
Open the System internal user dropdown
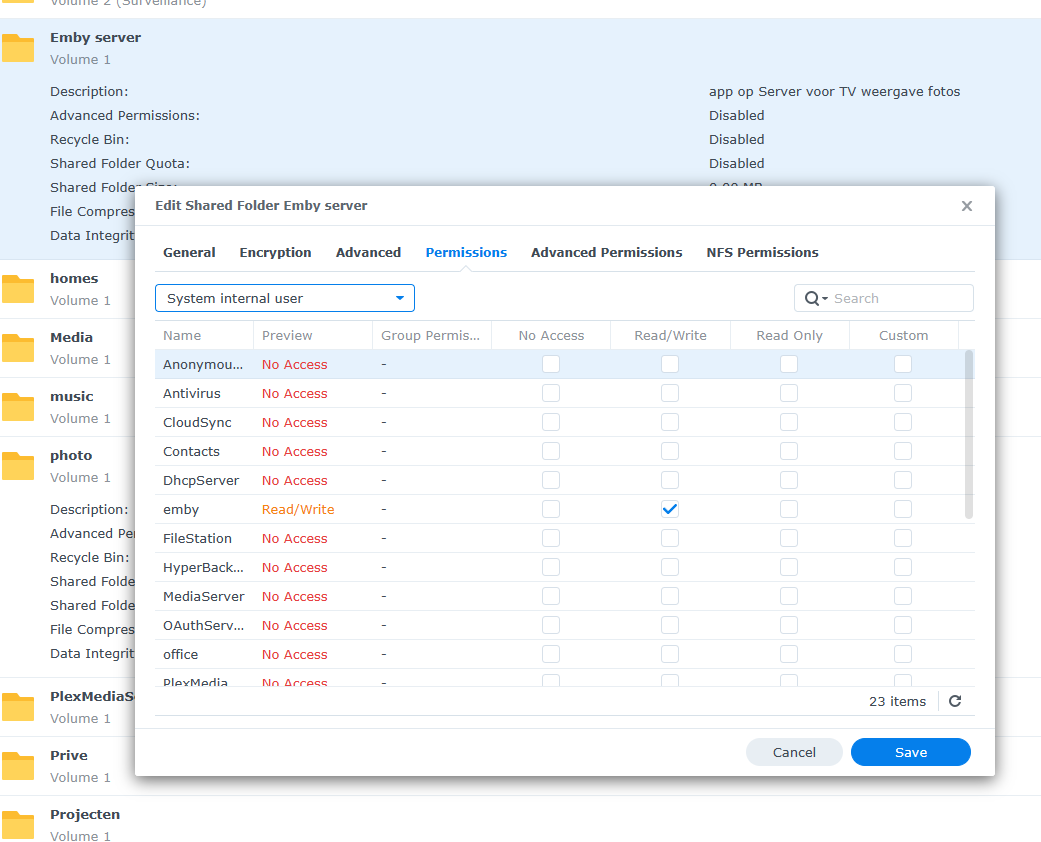pyautogui.click(x=285, y=298)
